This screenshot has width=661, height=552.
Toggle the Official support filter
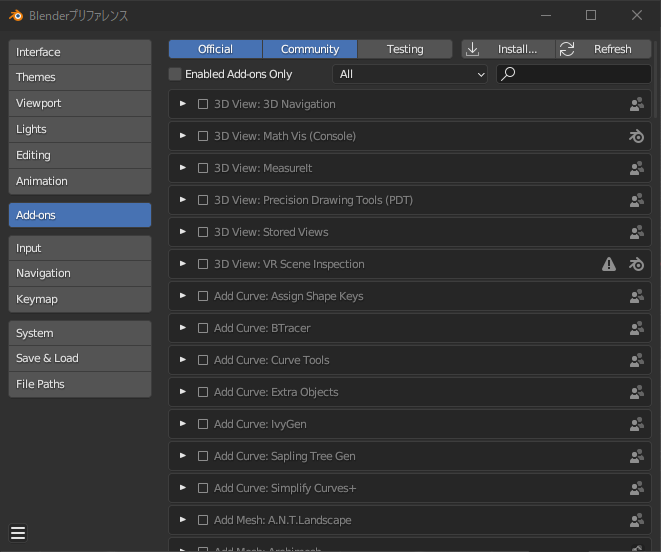pos(215,49)
